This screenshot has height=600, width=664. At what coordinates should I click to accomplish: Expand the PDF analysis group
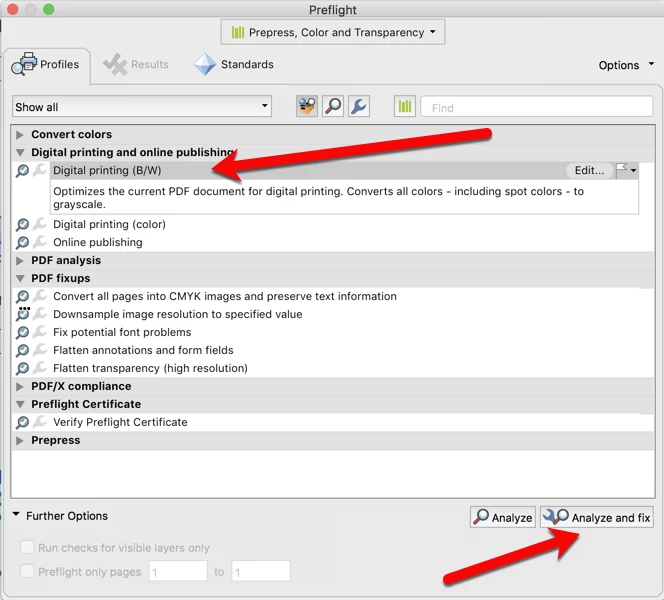point(19,260)
